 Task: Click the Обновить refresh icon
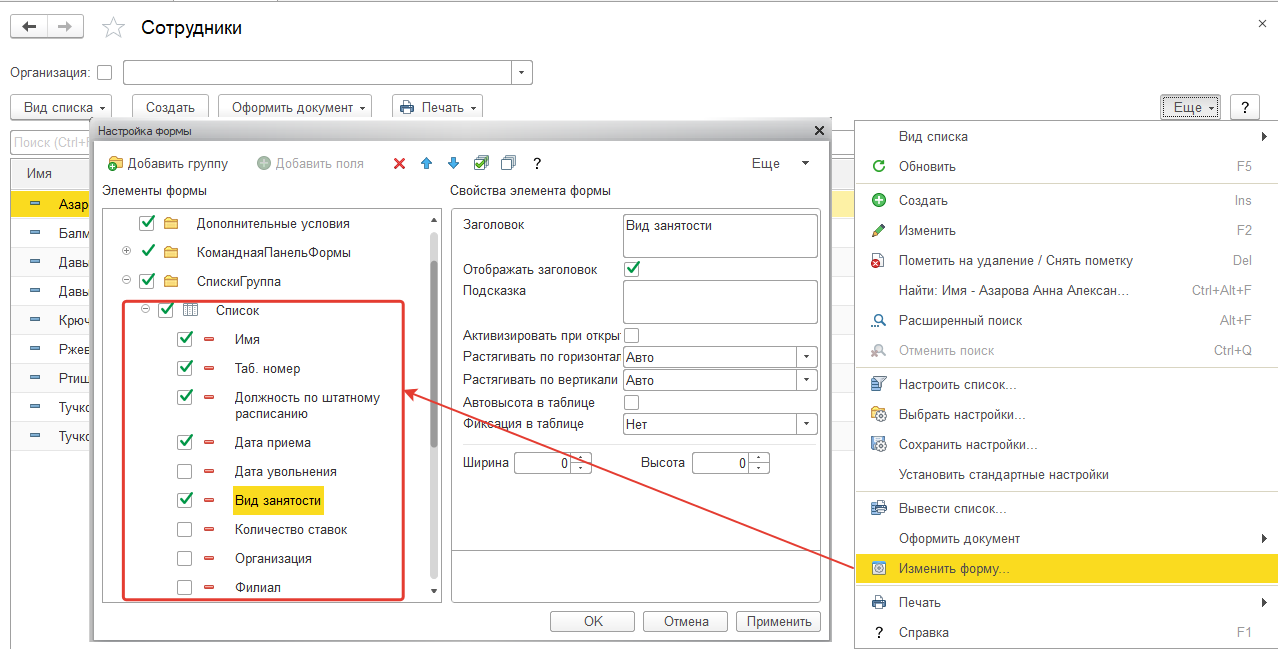879,166
